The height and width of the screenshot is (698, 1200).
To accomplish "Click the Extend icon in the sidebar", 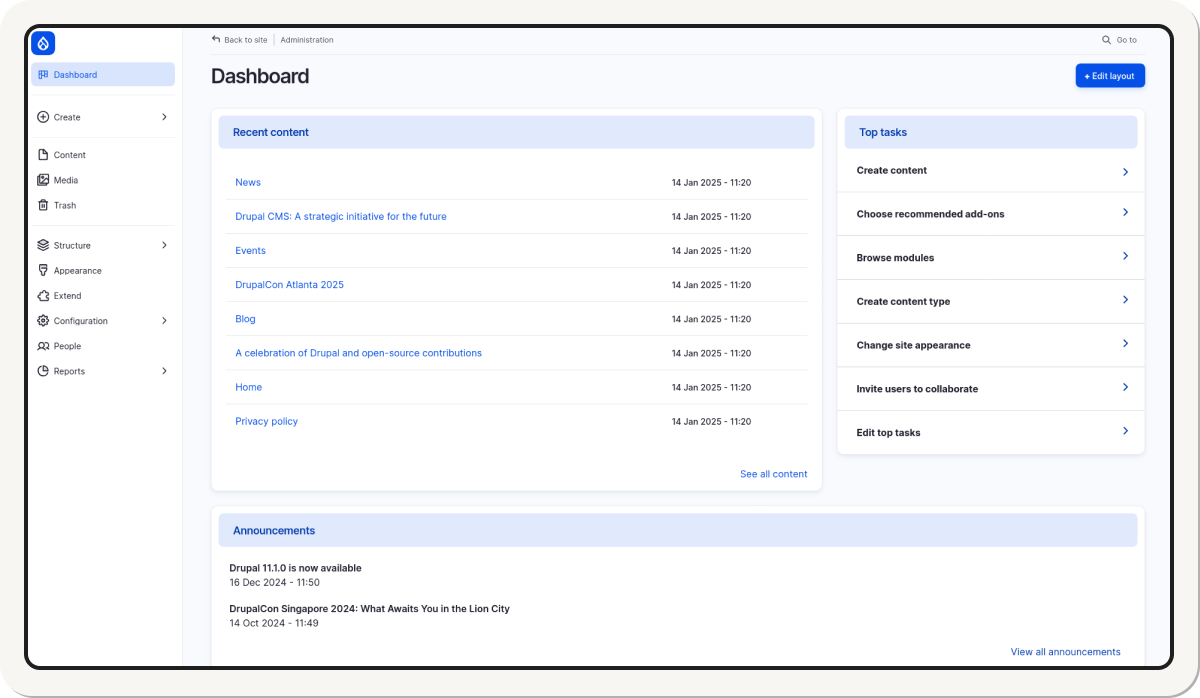I will [42, 295].
